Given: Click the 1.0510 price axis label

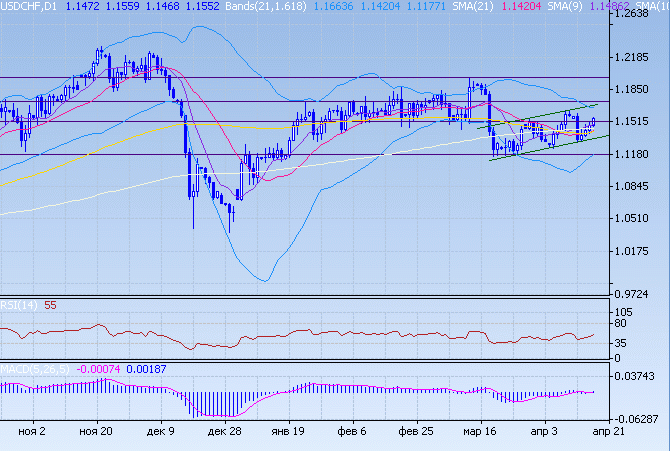Looking at the screenshot, I should 637,219.
